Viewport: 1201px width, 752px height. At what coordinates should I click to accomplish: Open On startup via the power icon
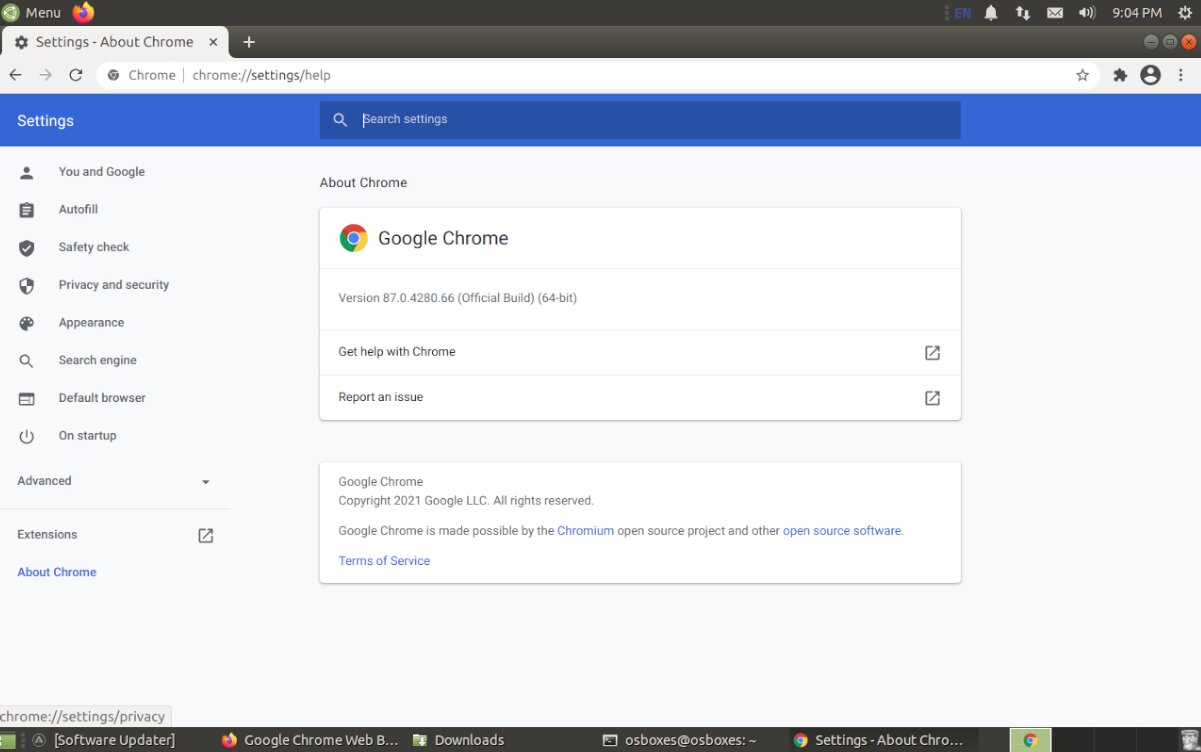(25, 435)
